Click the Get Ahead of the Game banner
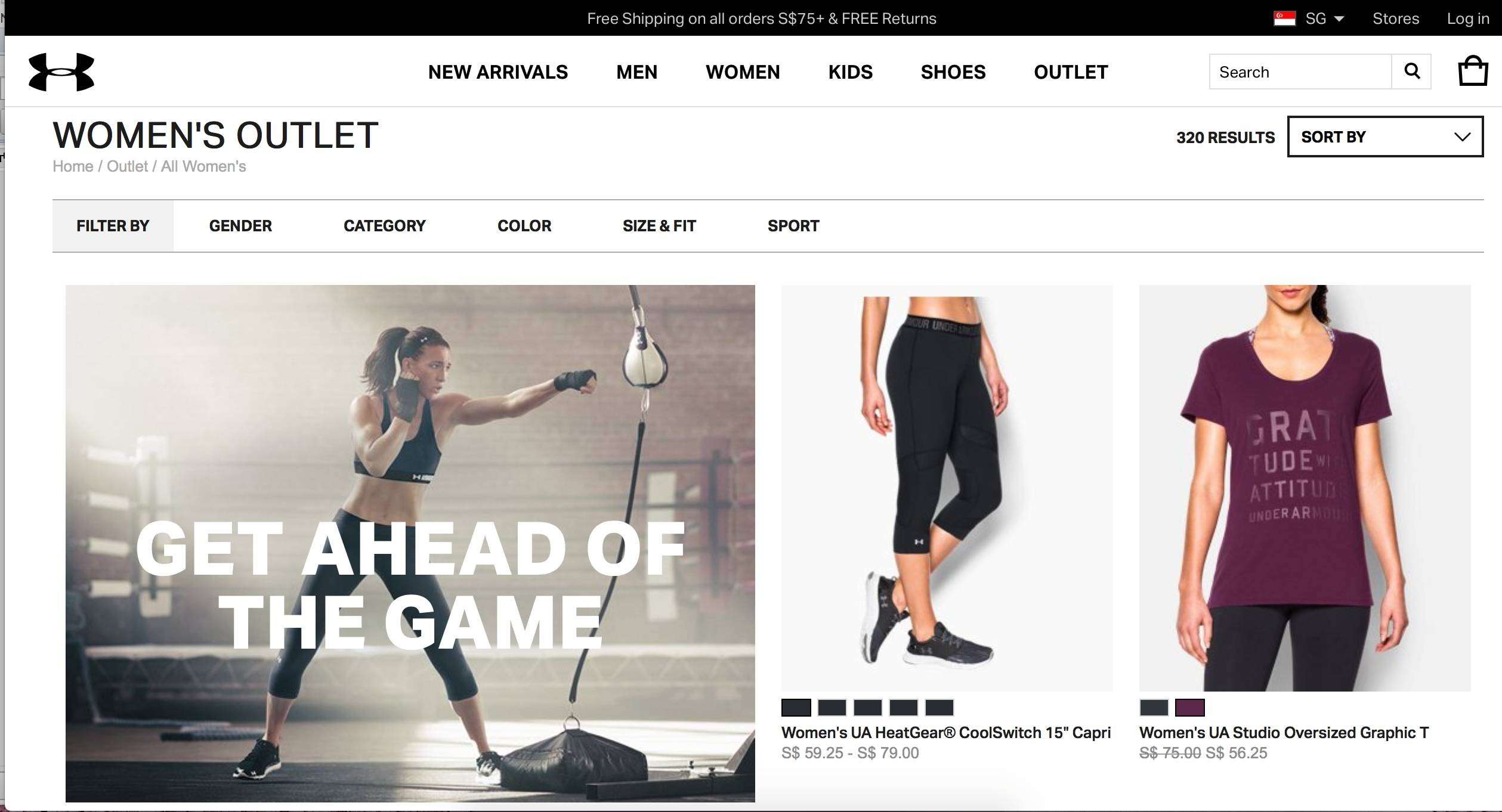1502x812 pixels. point(410,543)
